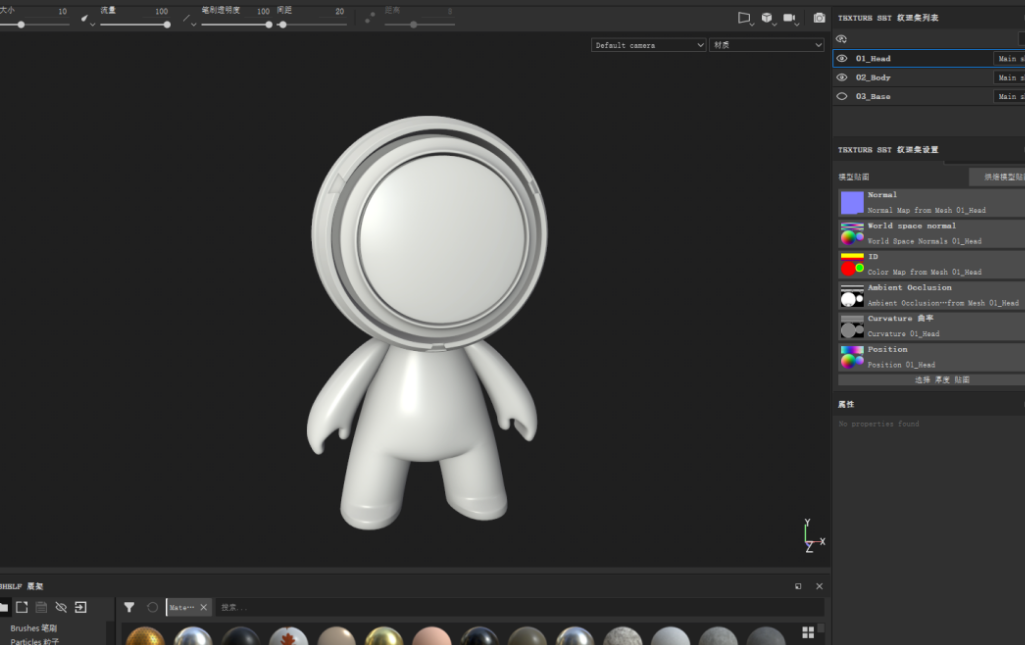Click the circle filter icon beside shelf funnel
Image resolution: width=1025 pixels, height=645 pixels.
[x=153, y=607]
